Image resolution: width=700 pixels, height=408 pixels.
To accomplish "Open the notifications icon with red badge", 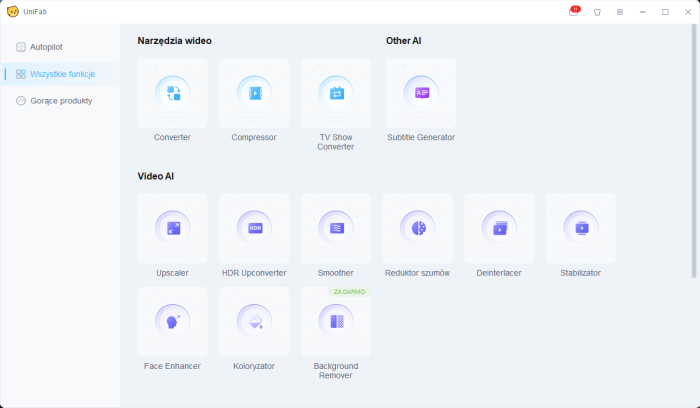I will 574,12.
